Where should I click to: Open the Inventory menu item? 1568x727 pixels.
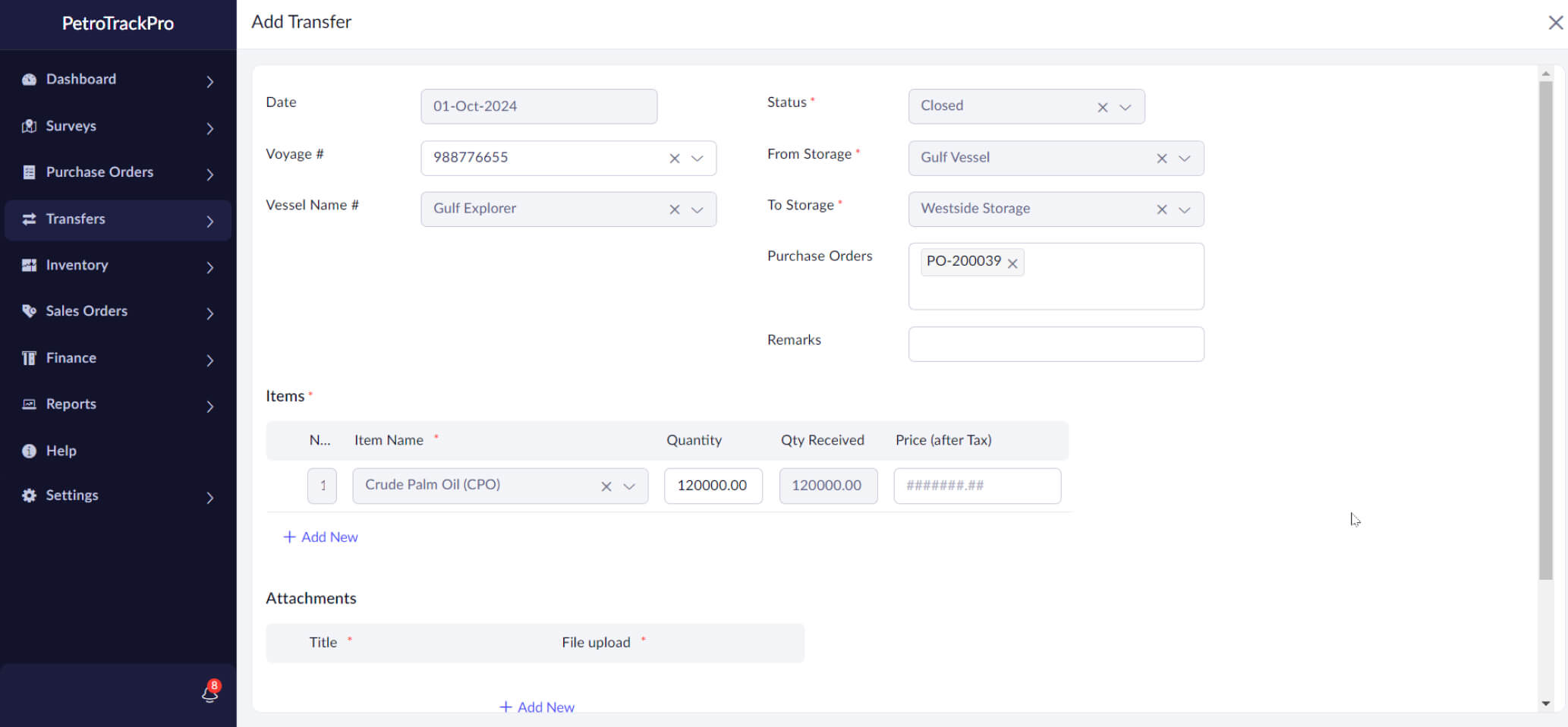[77, 265]
